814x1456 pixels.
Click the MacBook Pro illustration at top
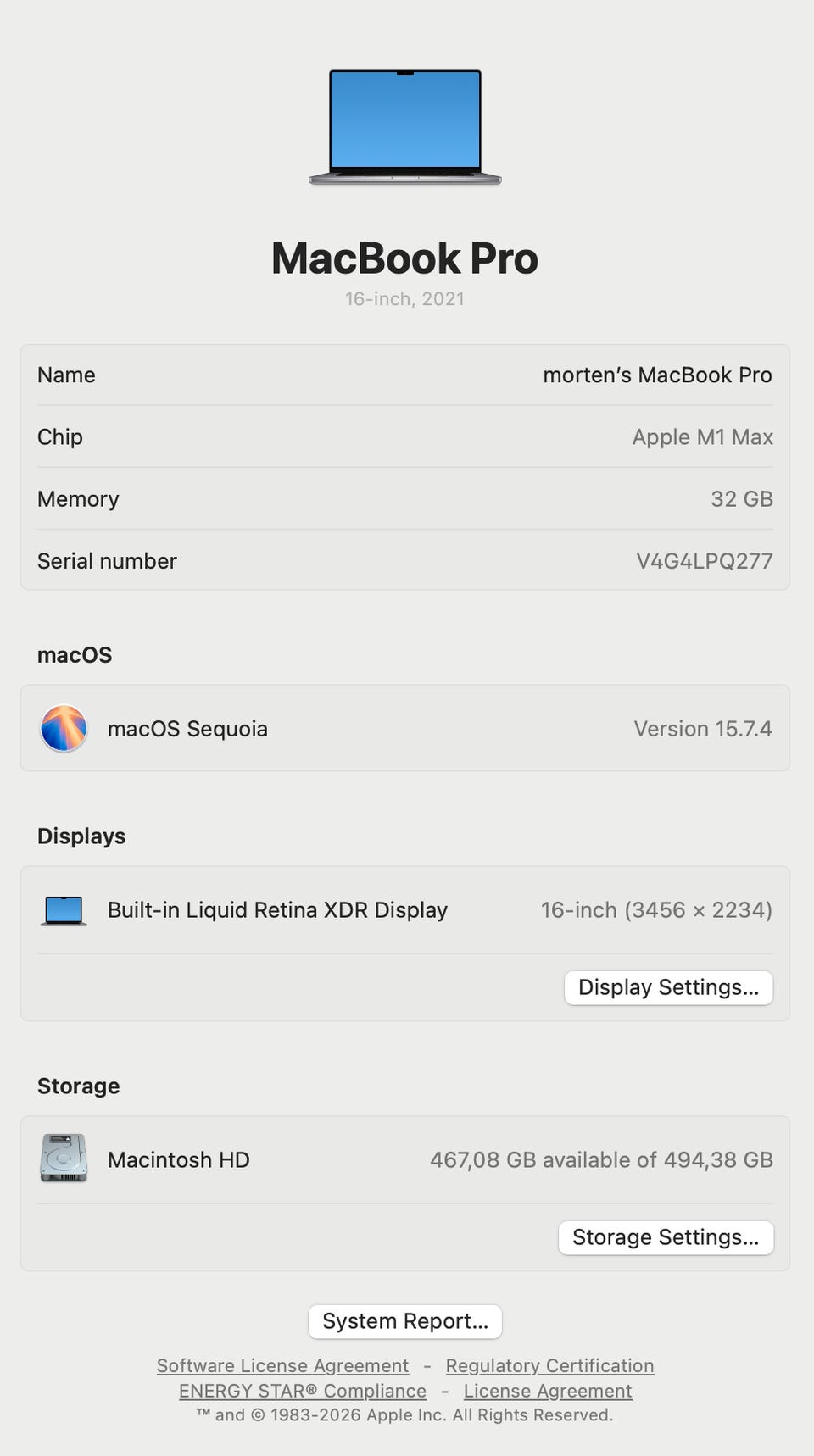pos(405,126)
